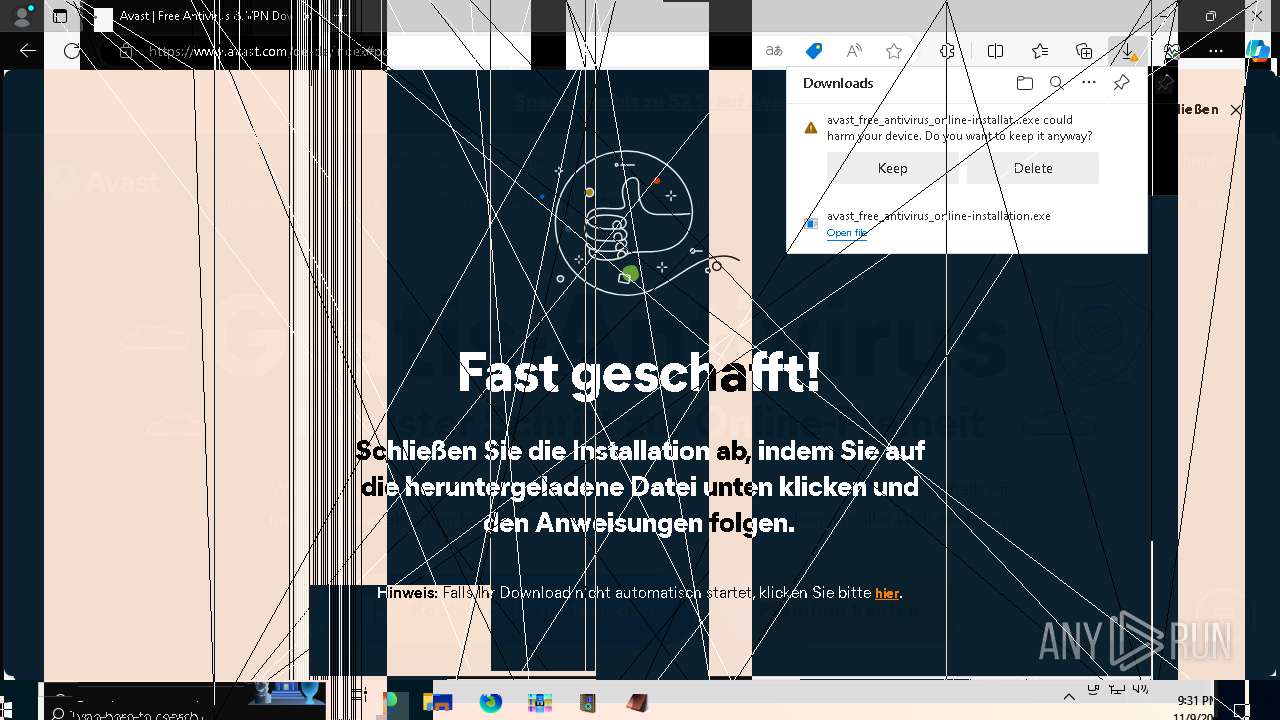Reload the Avast page
The height and width of the screenshot is (720, 1280).
[x=71, y=51]
